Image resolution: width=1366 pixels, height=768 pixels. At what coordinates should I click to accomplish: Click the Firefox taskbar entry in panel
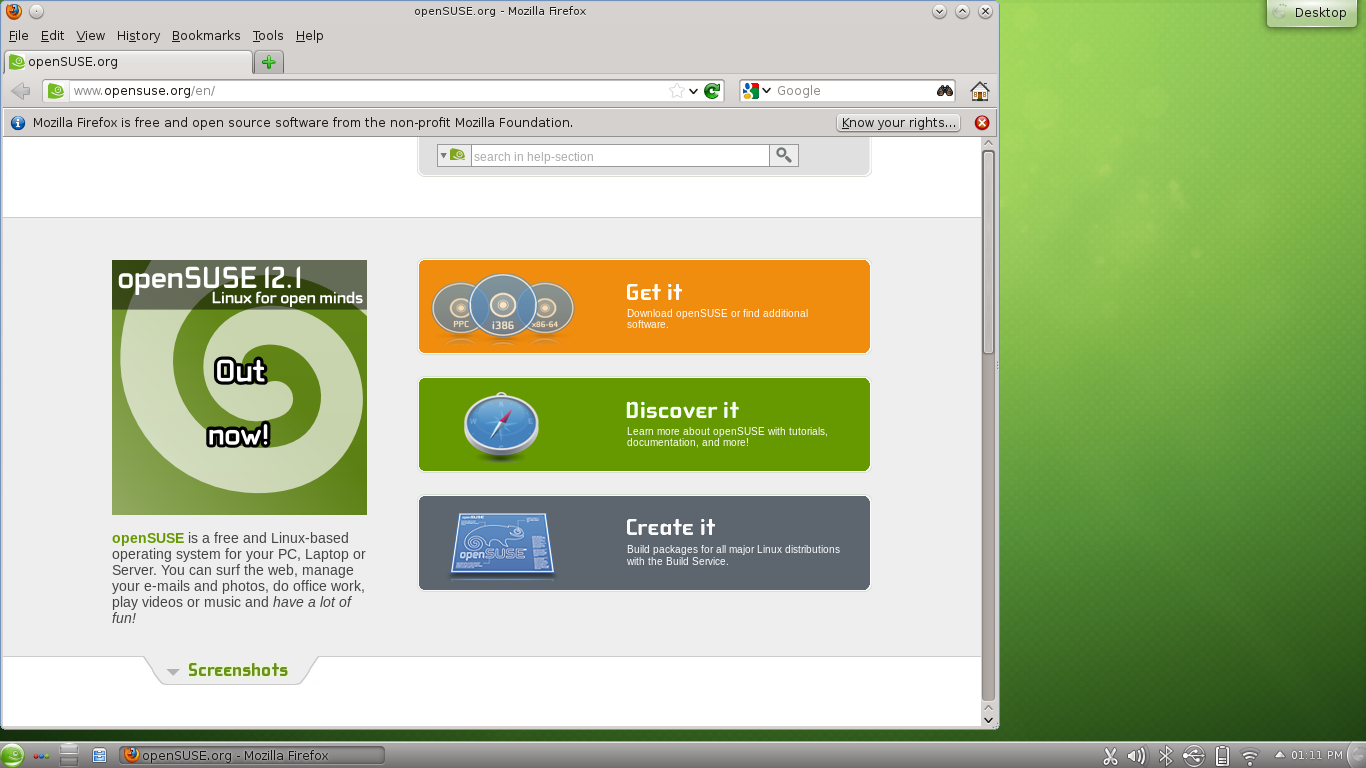(252, 755)
